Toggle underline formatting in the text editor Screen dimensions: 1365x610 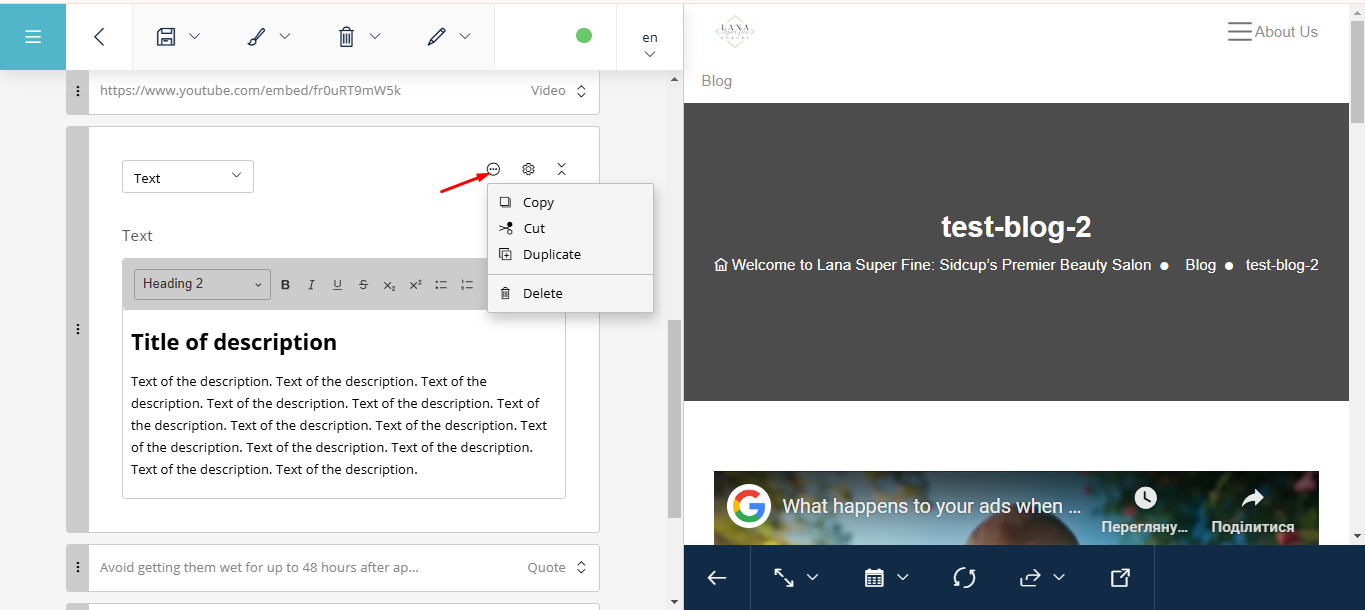coord(337,285)
